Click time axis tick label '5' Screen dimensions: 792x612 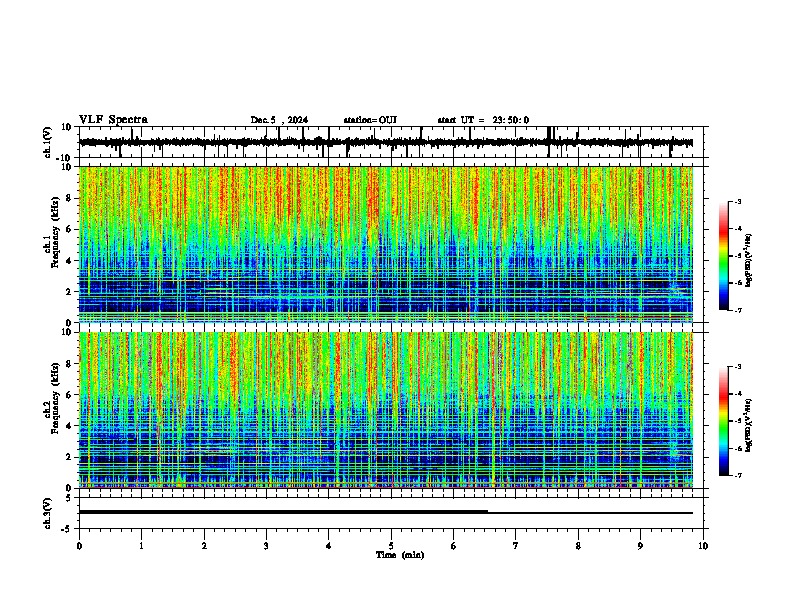391,546
